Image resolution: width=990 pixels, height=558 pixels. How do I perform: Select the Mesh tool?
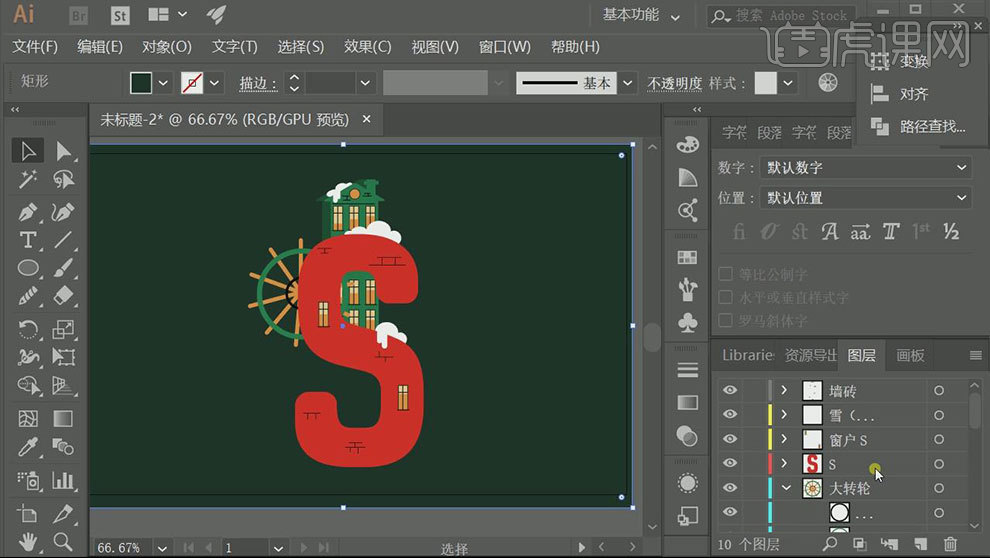pyautogui.click(x=28, y=418)
